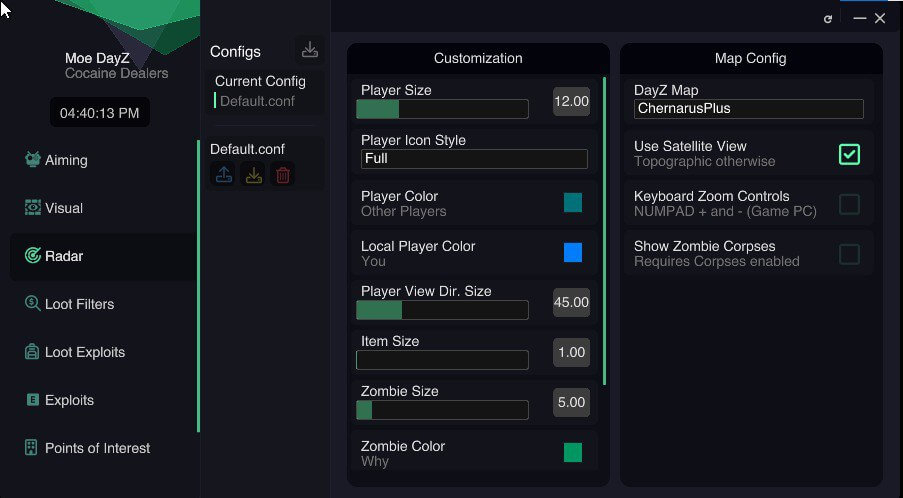This screenshot has height=498, width=903.
Task: Delete Default.conf with the red trash icon
Action: click(283, 174)
